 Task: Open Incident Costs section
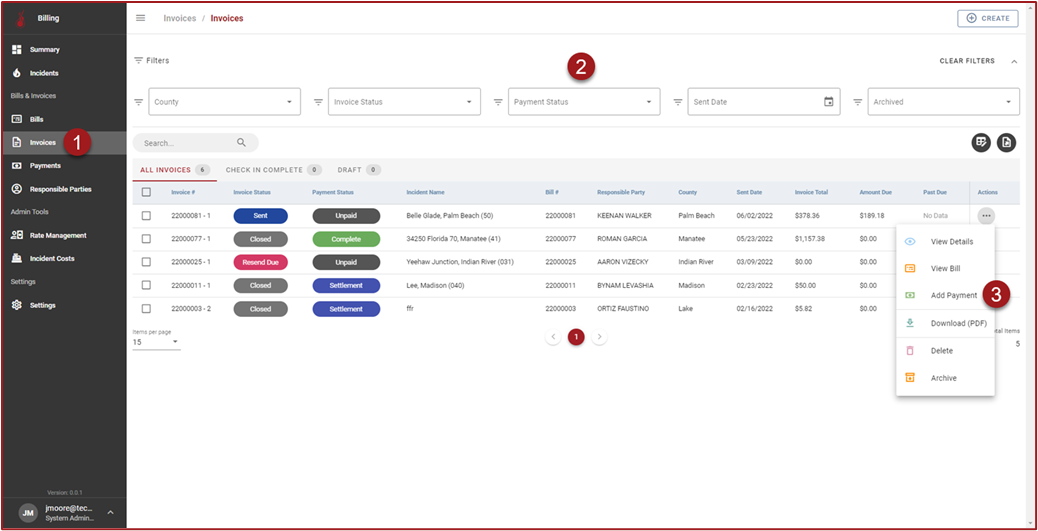tap(51, 258)
